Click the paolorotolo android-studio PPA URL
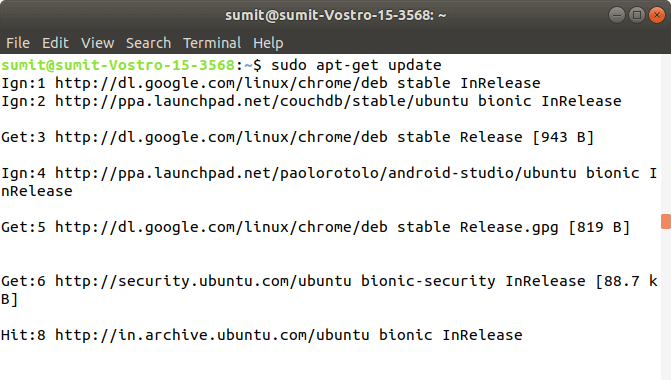The image size is (671, 380). click(x=316, y=173)
